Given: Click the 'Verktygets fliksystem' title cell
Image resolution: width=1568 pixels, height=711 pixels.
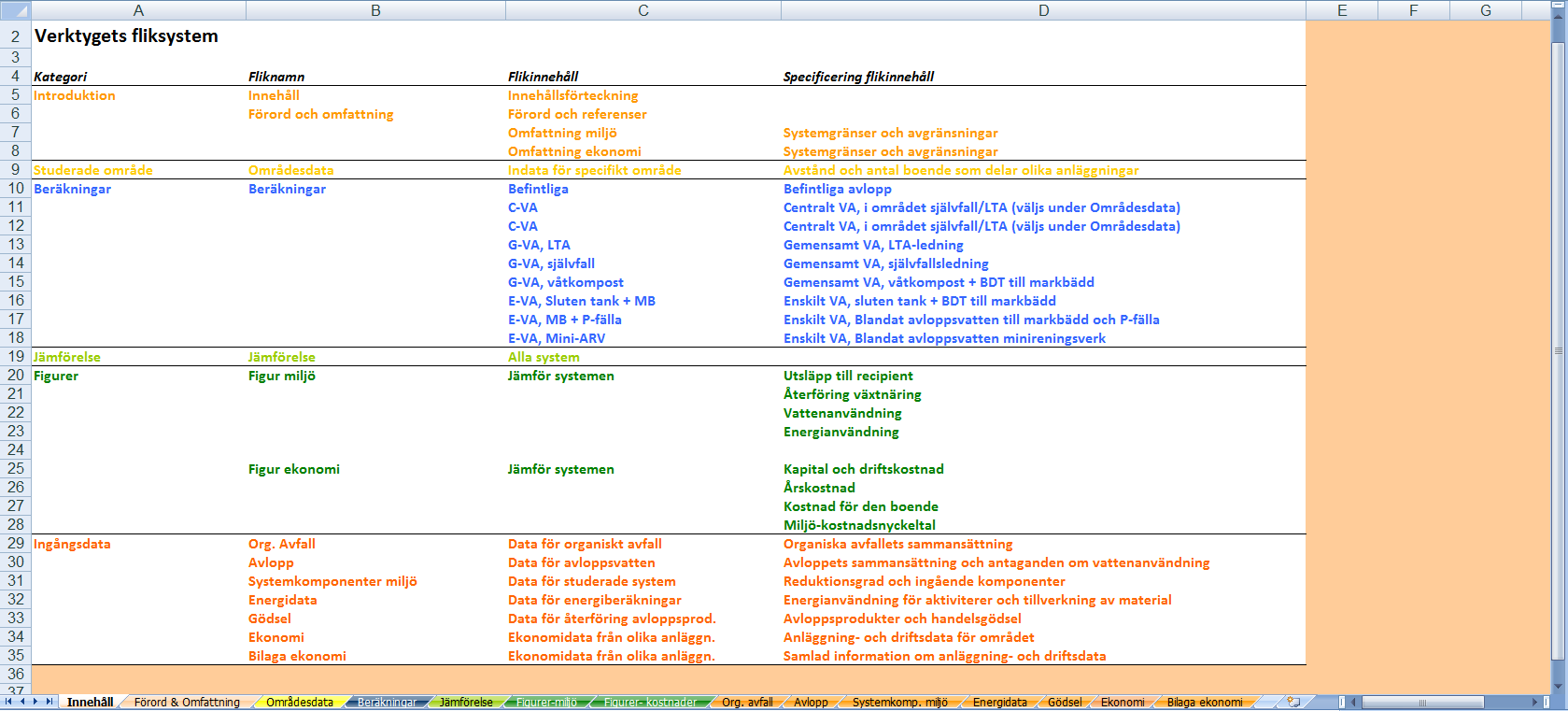Looking at the screenshot, I should tap(126, 36).
